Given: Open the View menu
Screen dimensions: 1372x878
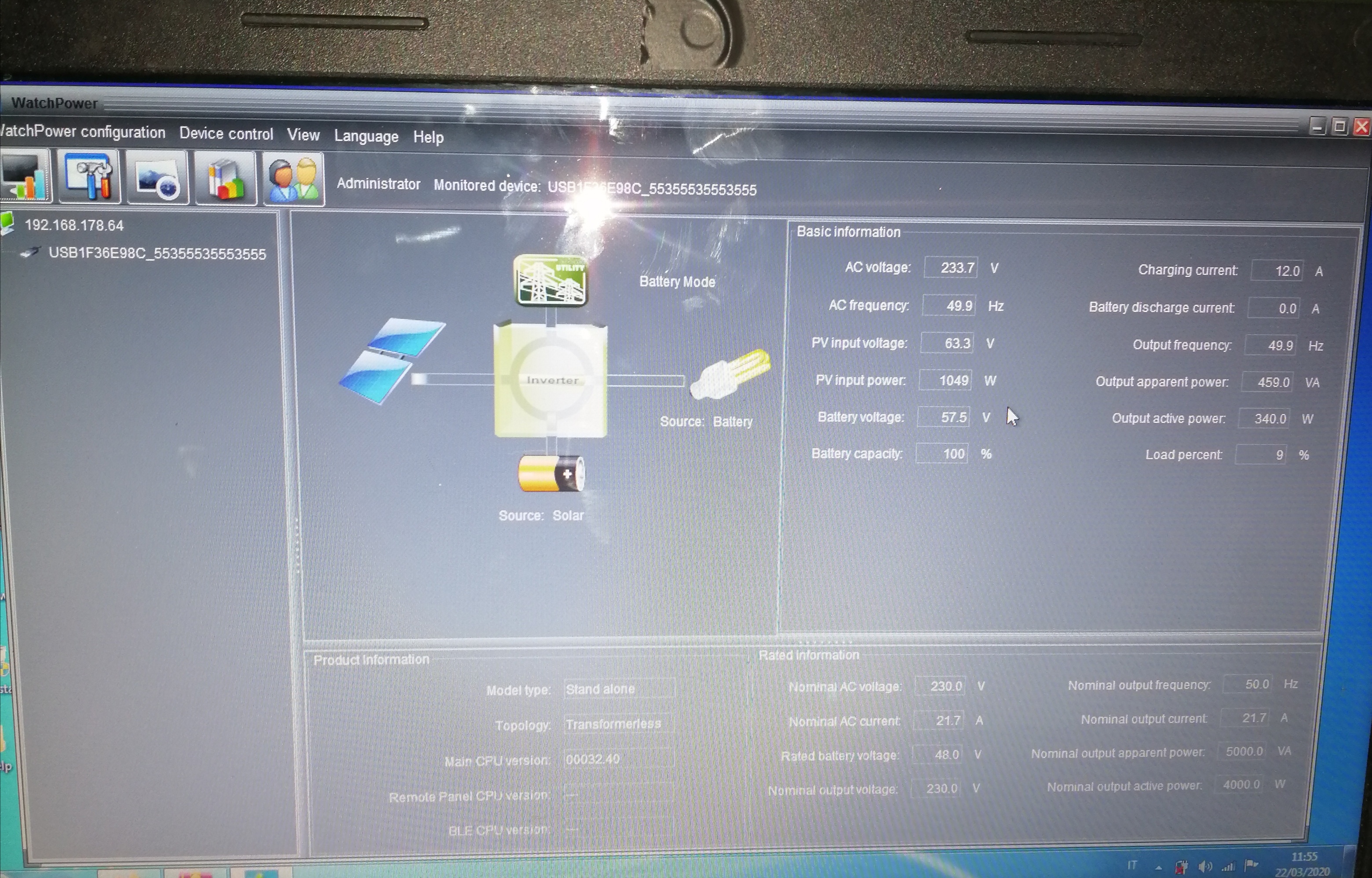Looking at the screenshot, I should [303, 135].
